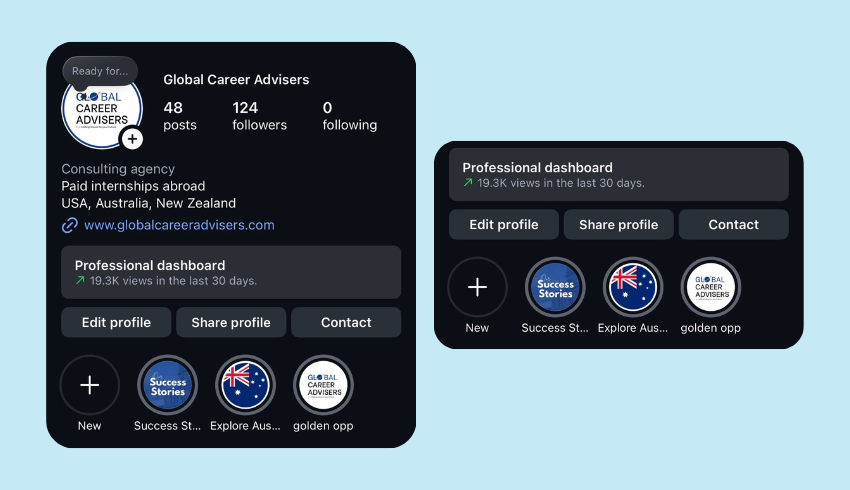Select Australian flag highlight in the smaller card
Screen dimensions: 850x490
point(633,288)
